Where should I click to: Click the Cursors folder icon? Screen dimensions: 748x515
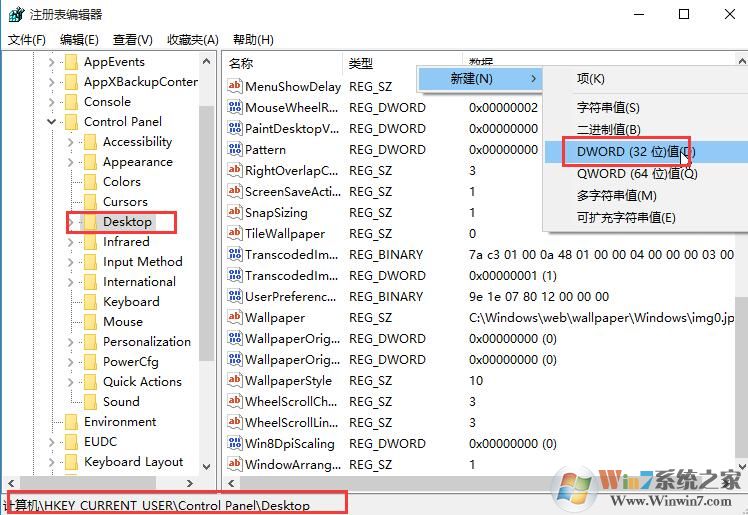[90, 202]
